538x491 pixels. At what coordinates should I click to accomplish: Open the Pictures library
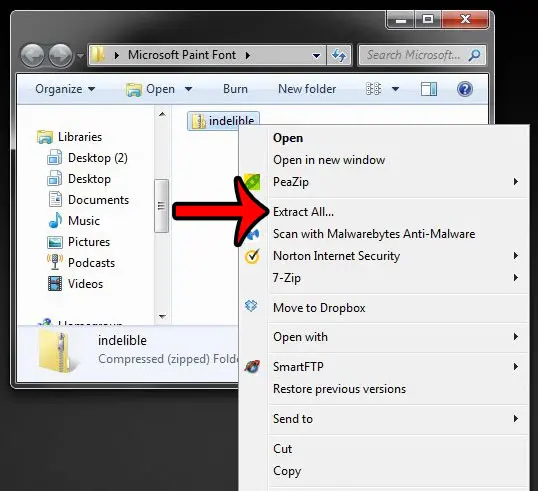pos(79,242)
